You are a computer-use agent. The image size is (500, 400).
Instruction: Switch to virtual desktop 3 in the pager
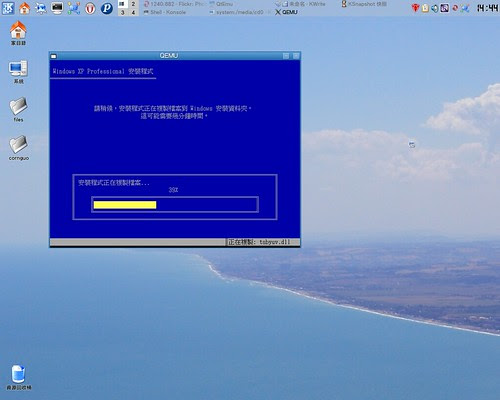(122, 12)
